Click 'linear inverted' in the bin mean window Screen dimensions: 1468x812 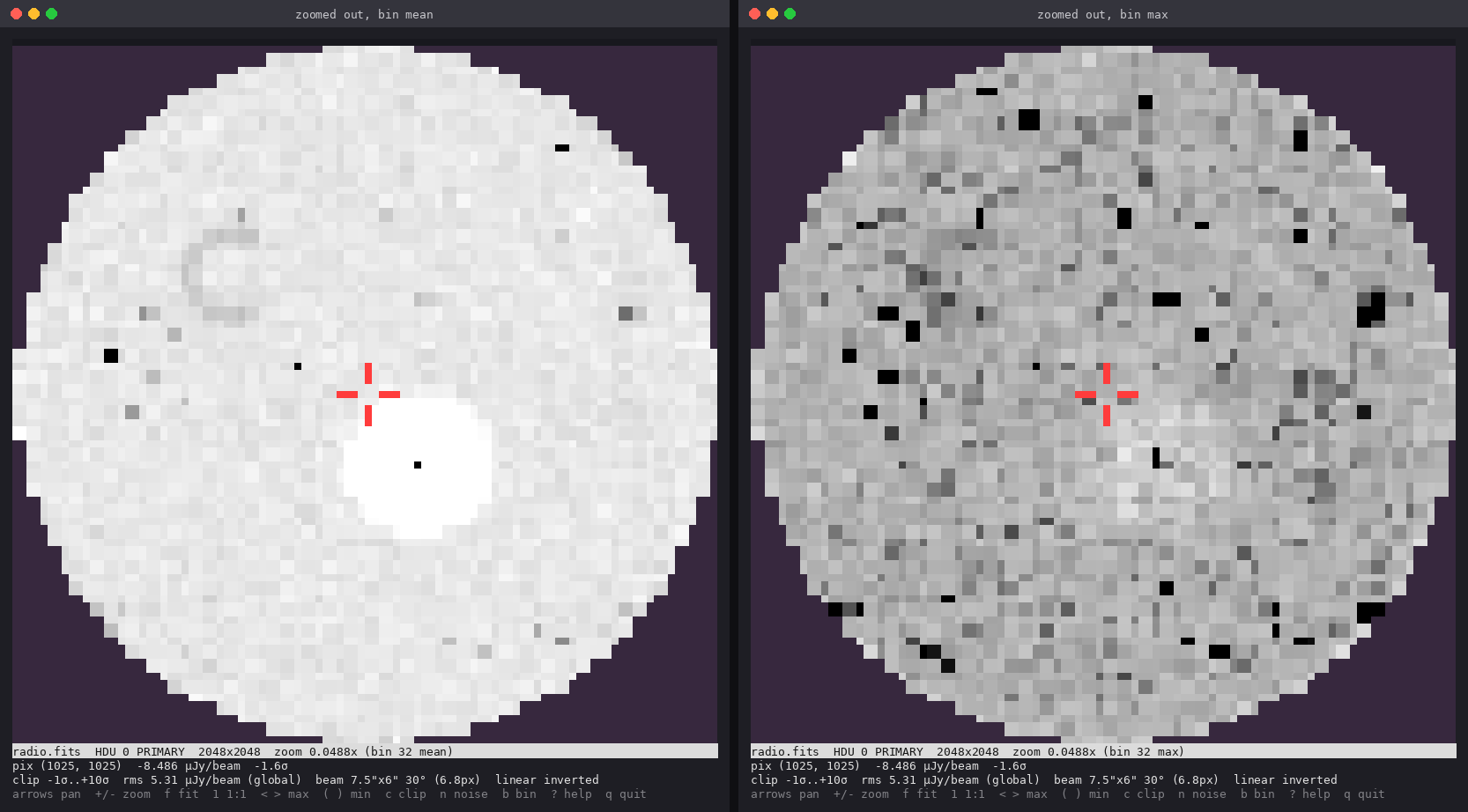coord(547,780)
